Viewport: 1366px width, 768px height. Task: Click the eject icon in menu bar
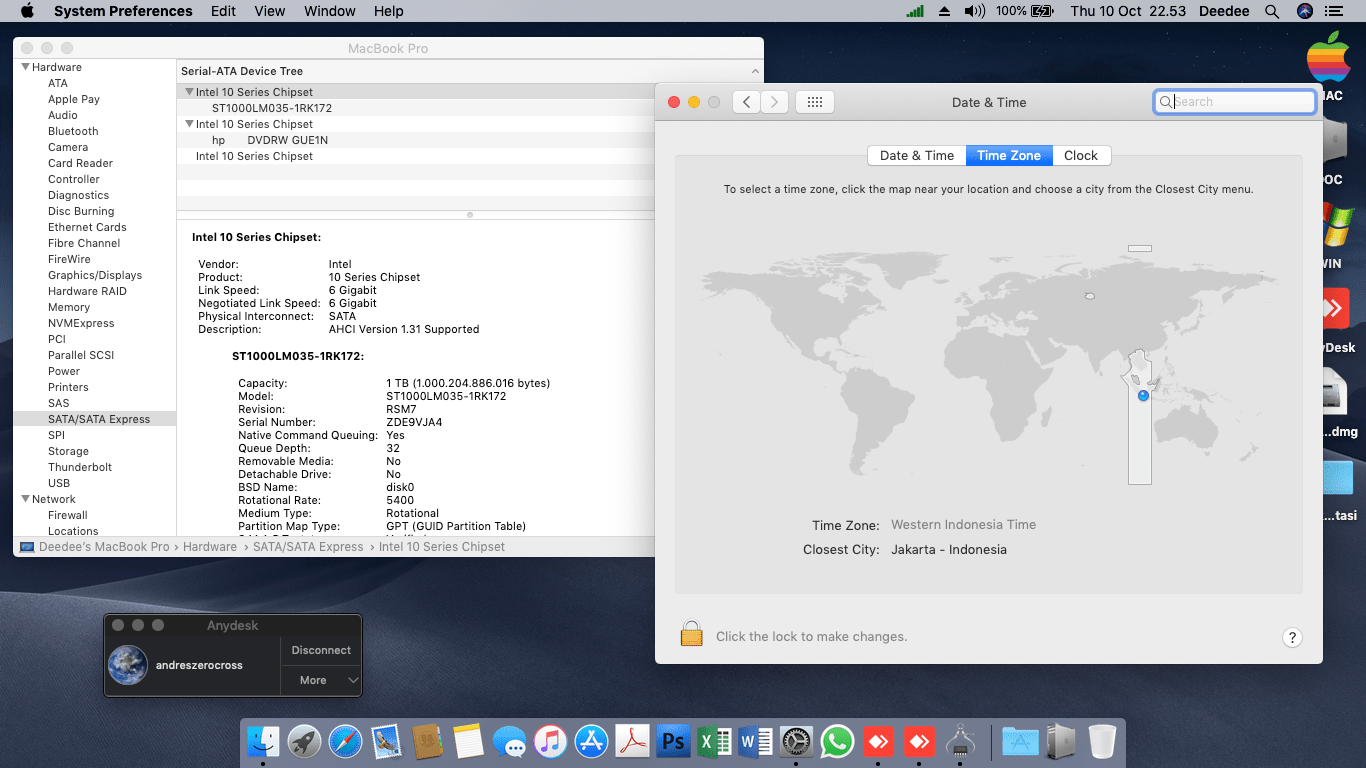[944, 11]
